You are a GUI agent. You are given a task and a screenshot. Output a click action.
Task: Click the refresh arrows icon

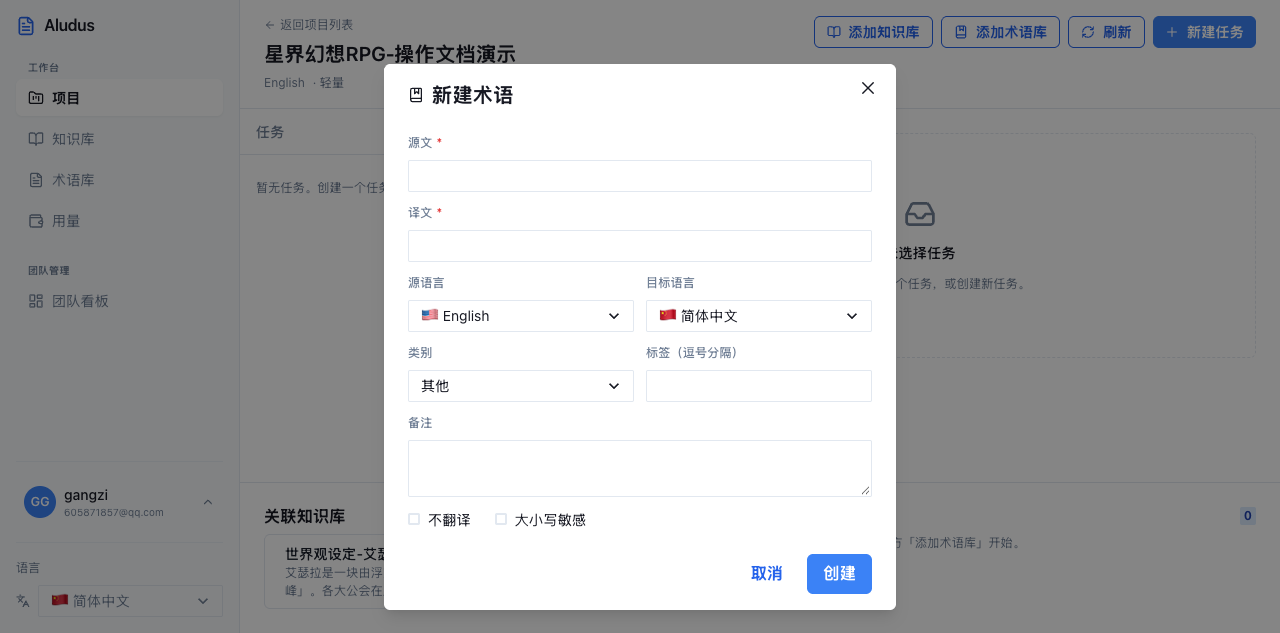(x=1088, y=32)
